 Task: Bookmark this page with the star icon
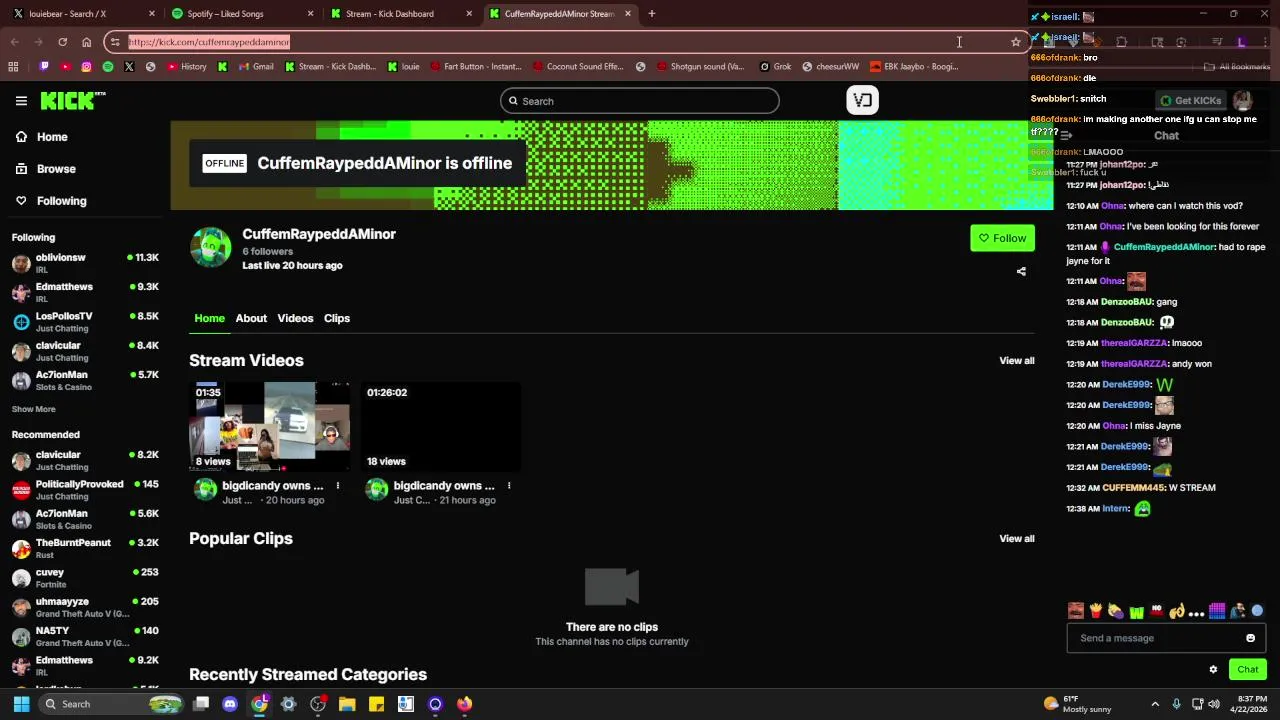[1016, 42]
